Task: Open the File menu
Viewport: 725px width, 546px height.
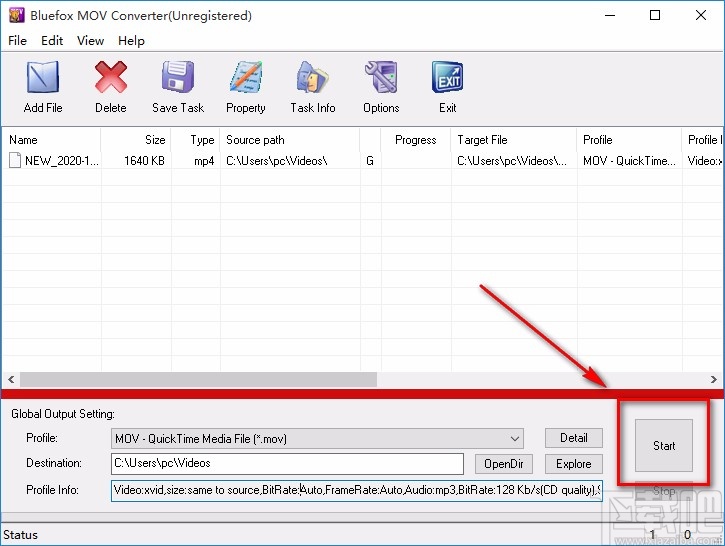Action: (18, 41)
